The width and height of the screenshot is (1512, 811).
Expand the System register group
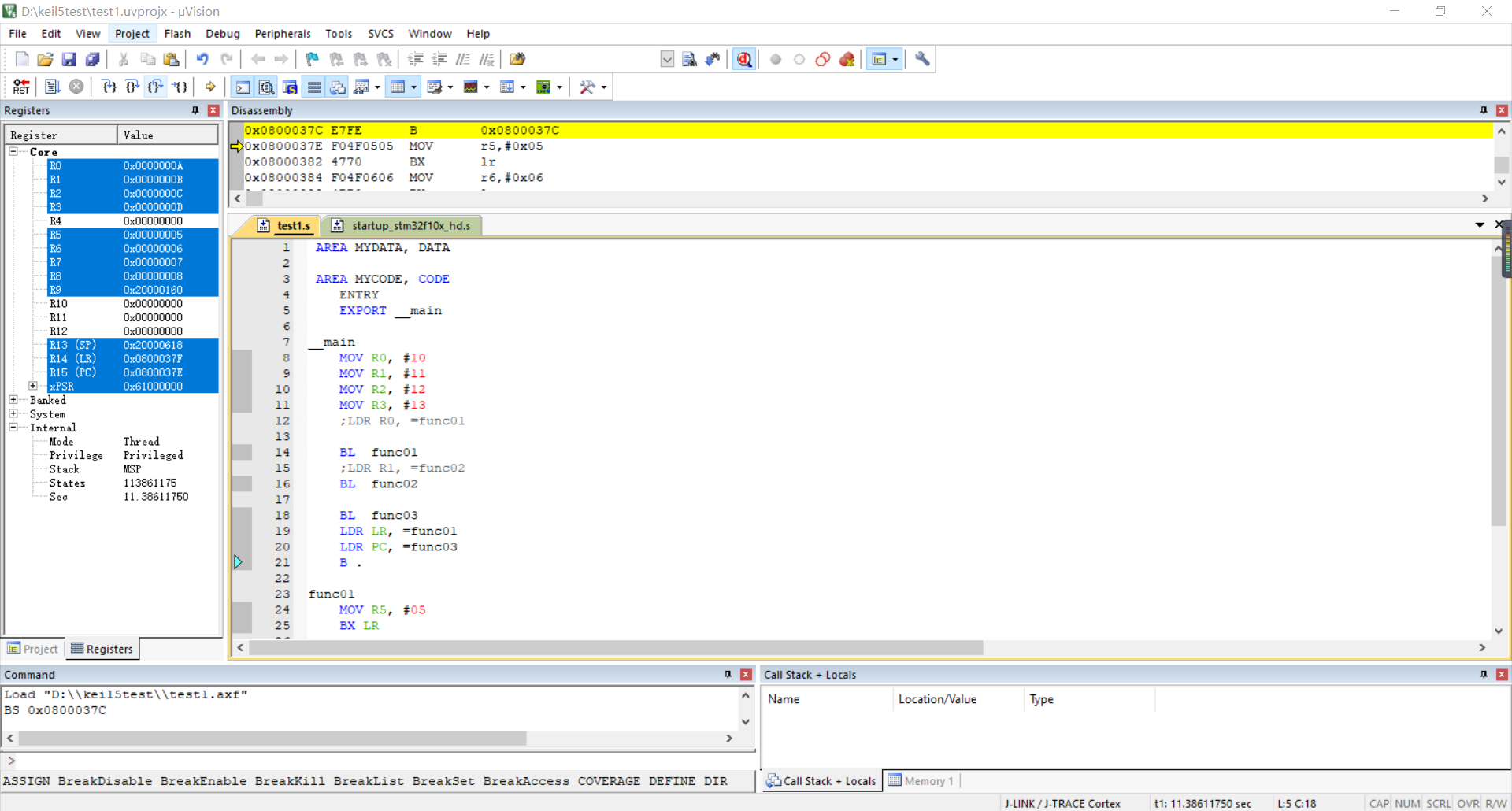(13, 413)
